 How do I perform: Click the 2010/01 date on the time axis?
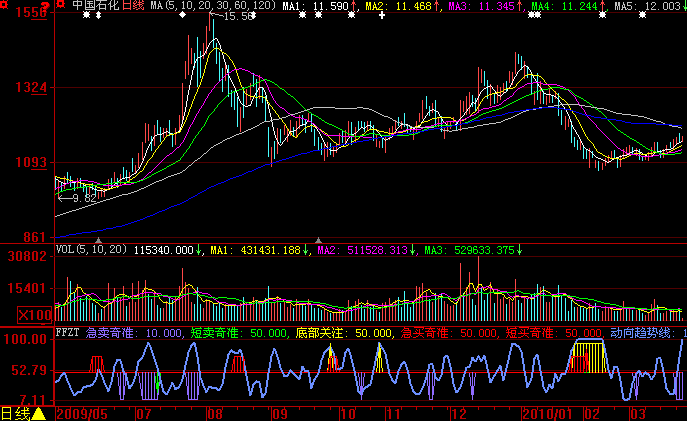(547, 412)
